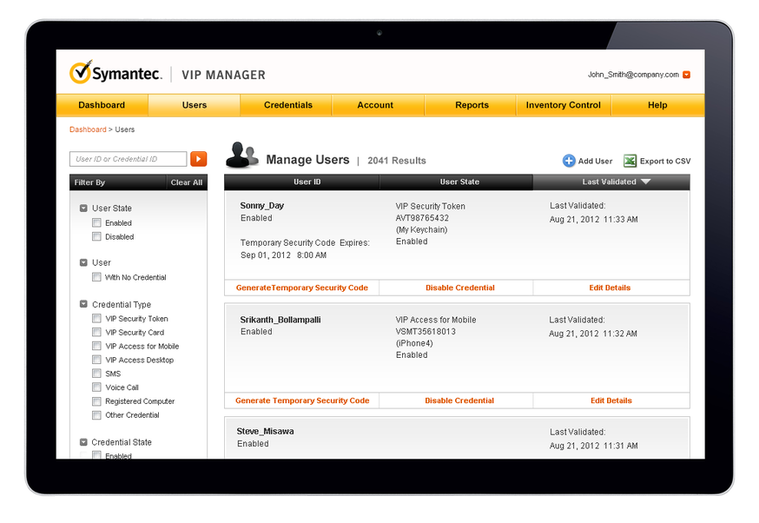759x523 pixels.
Task: Check the VIP Access for Mobile filter
Action: point(97,346)
